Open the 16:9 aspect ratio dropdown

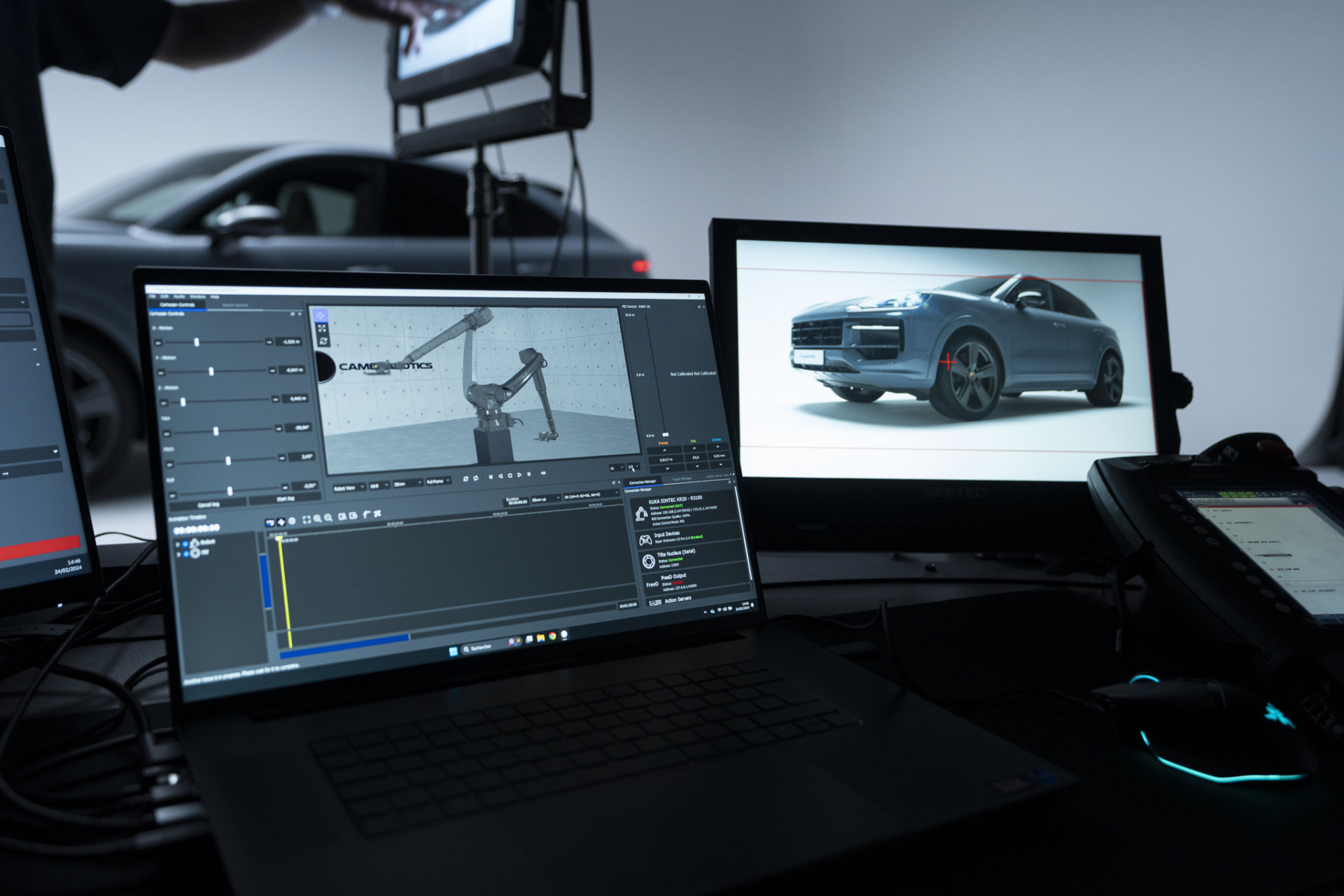click(x=378, y=485)
